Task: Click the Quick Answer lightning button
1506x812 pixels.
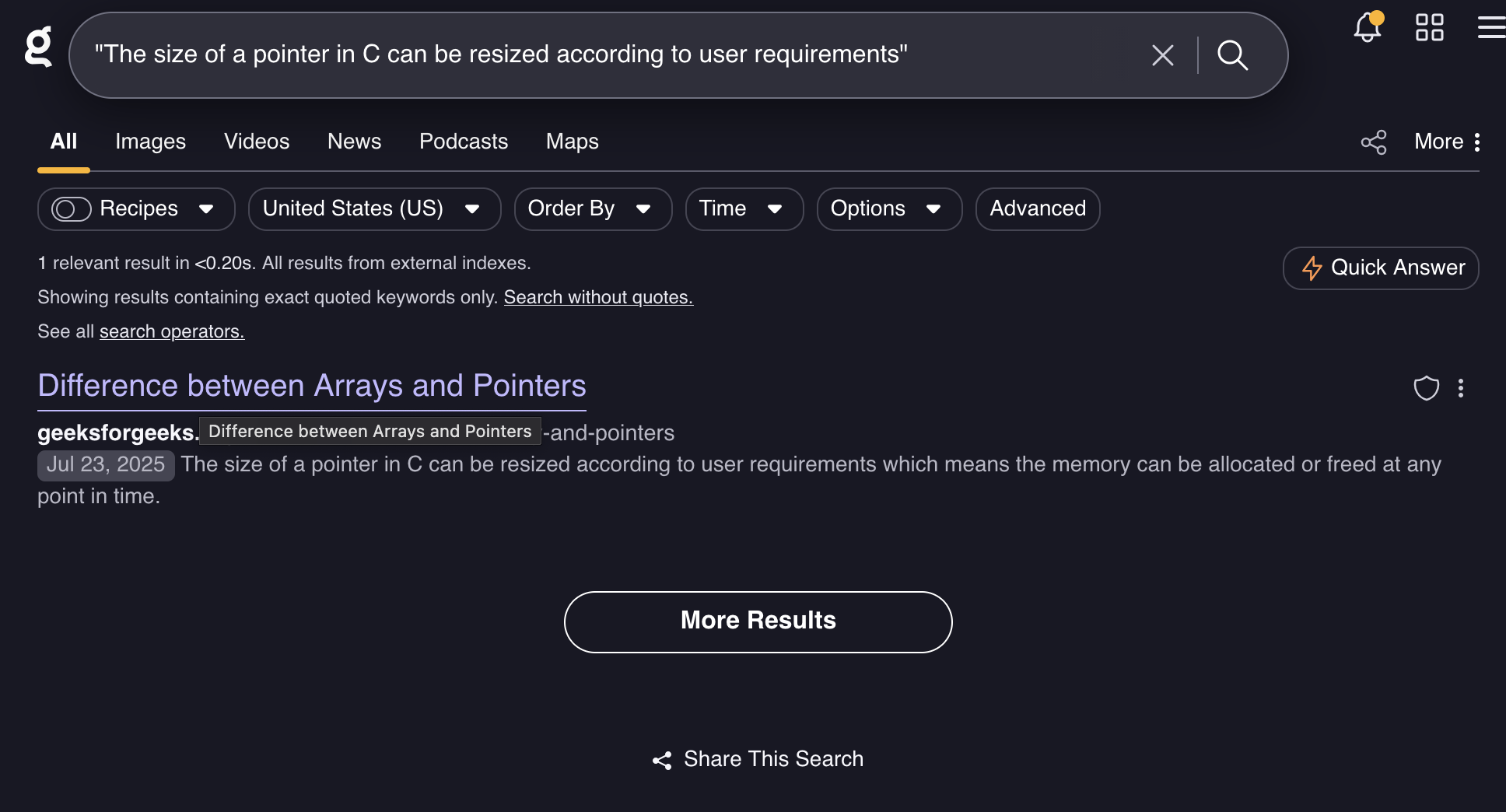Action: (1381, 268)
